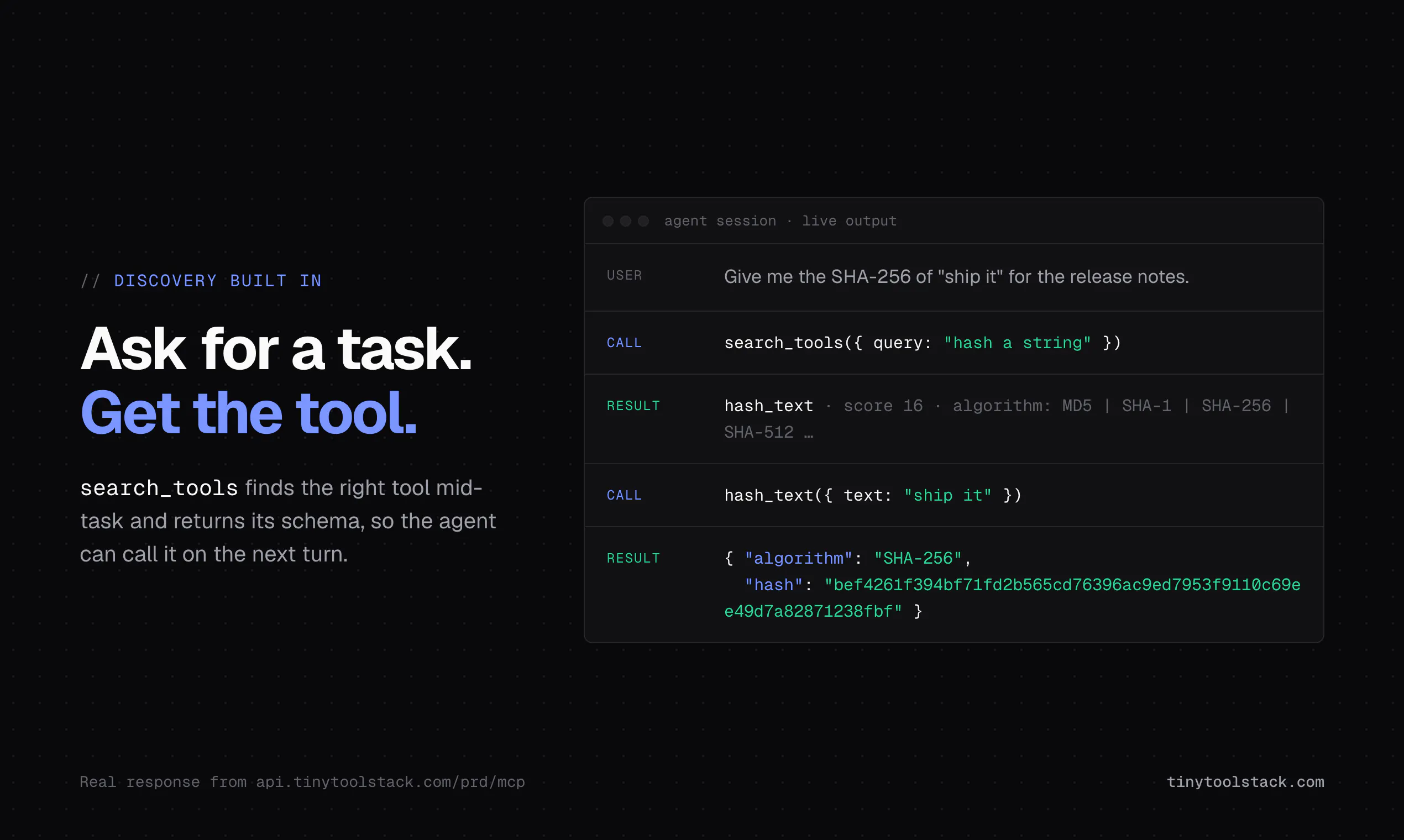Click the CALL label beside search_tools

pyautogui.click(x=624, y=343)
